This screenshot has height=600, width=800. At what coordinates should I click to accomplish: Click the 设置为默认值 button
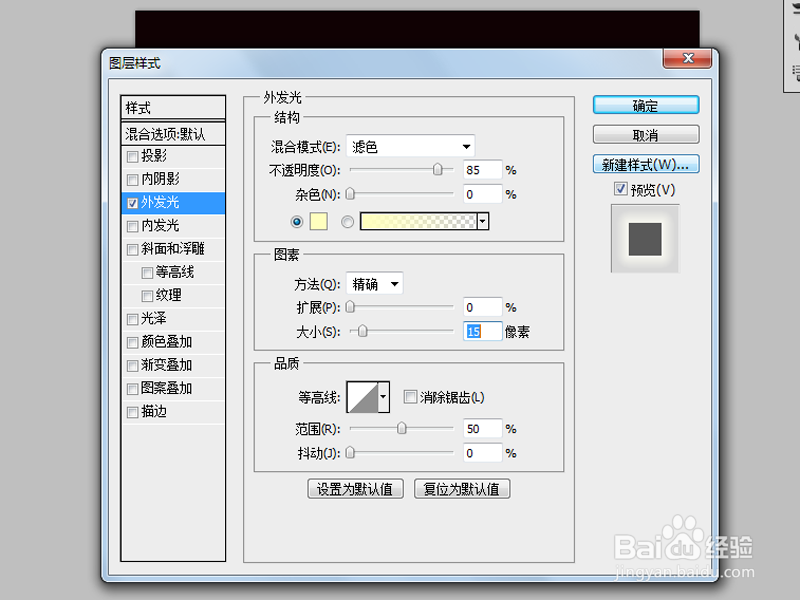(355, 489)
